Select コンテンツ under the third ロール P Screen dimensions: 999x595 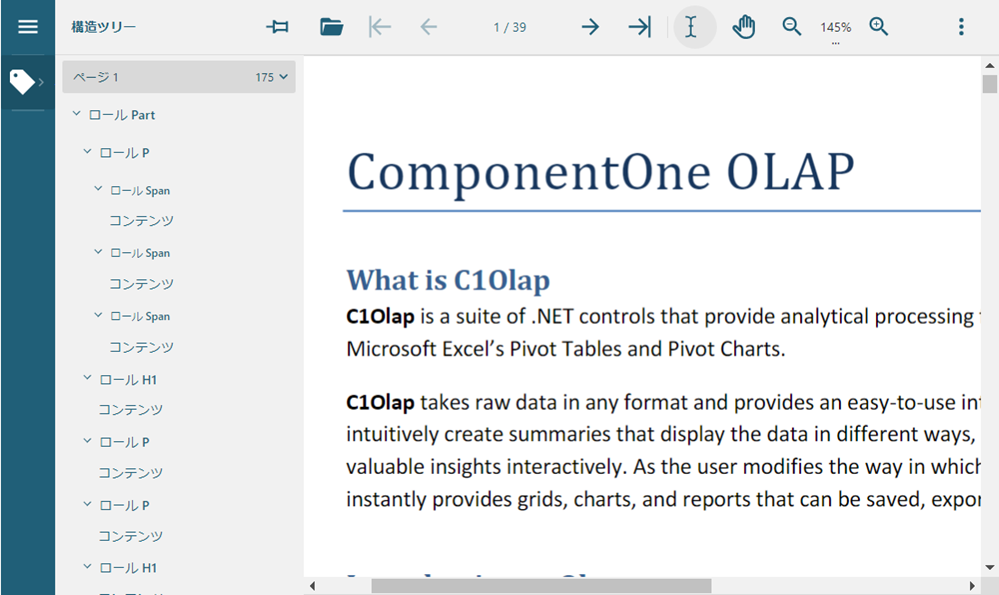131,536
